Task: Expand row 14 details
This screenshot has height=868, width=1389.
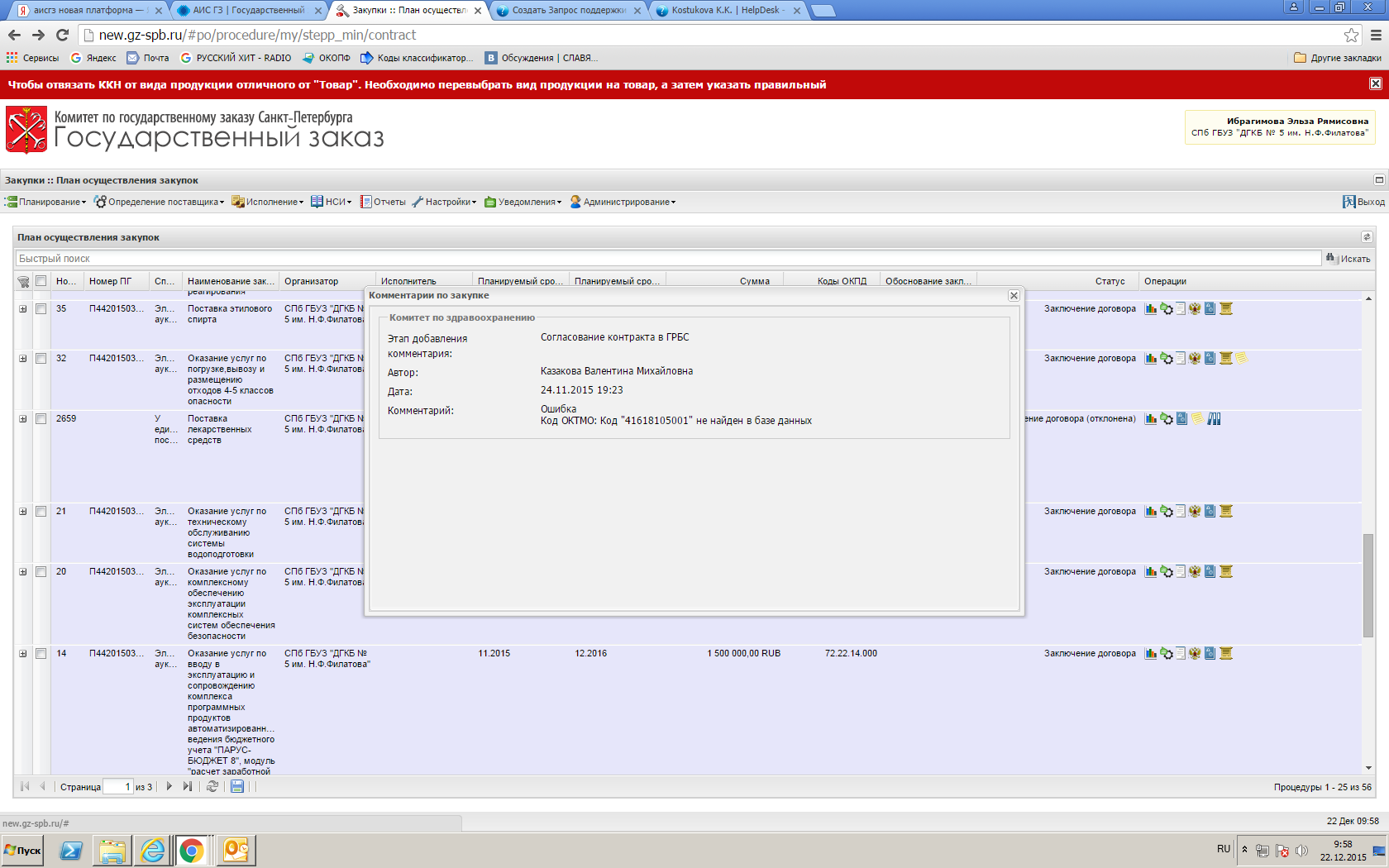Action: point(23,654)
